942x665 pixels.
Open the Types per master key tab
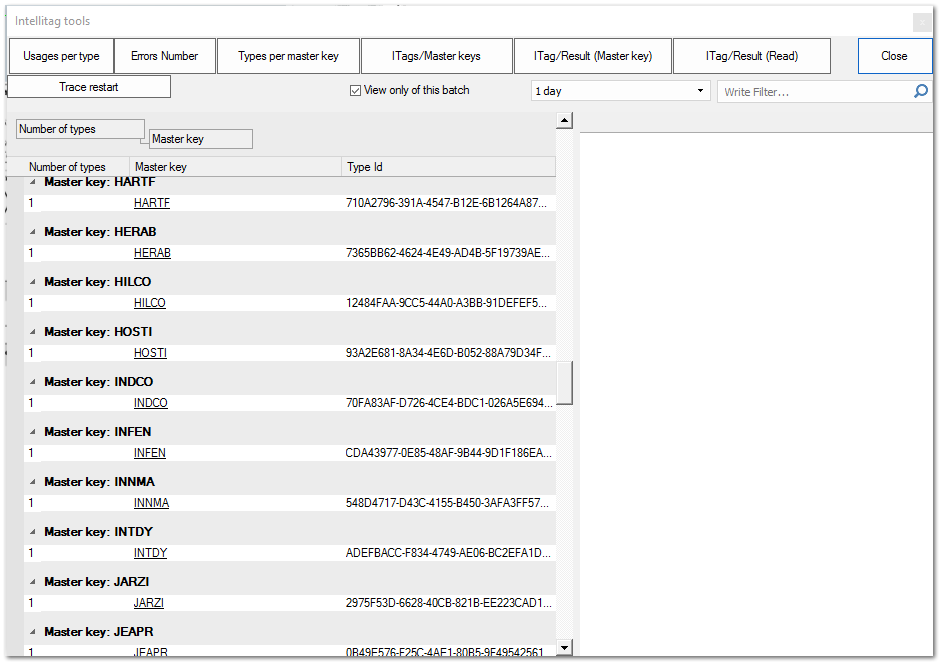pyautogui.click(x=288, y=55)
